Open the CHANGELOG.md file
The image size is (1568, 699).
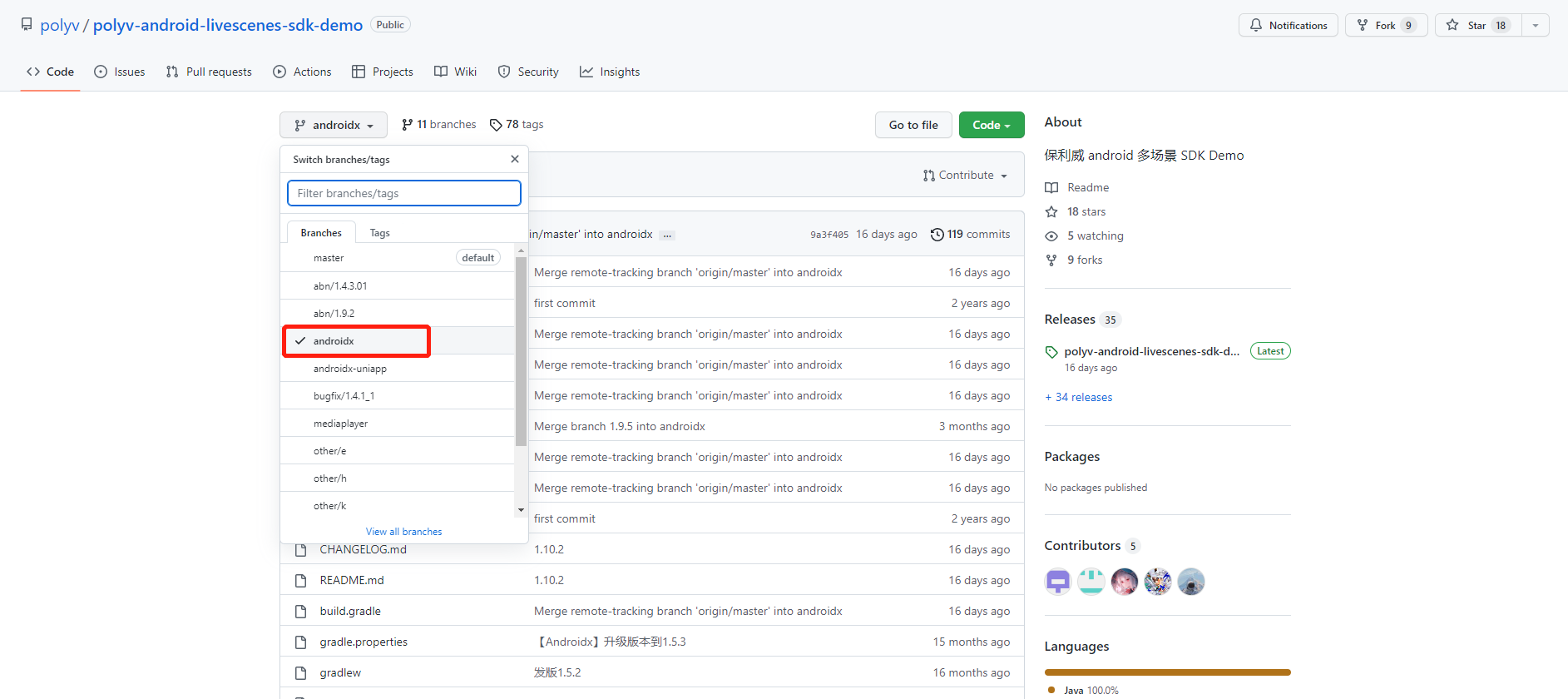point(364,550)
